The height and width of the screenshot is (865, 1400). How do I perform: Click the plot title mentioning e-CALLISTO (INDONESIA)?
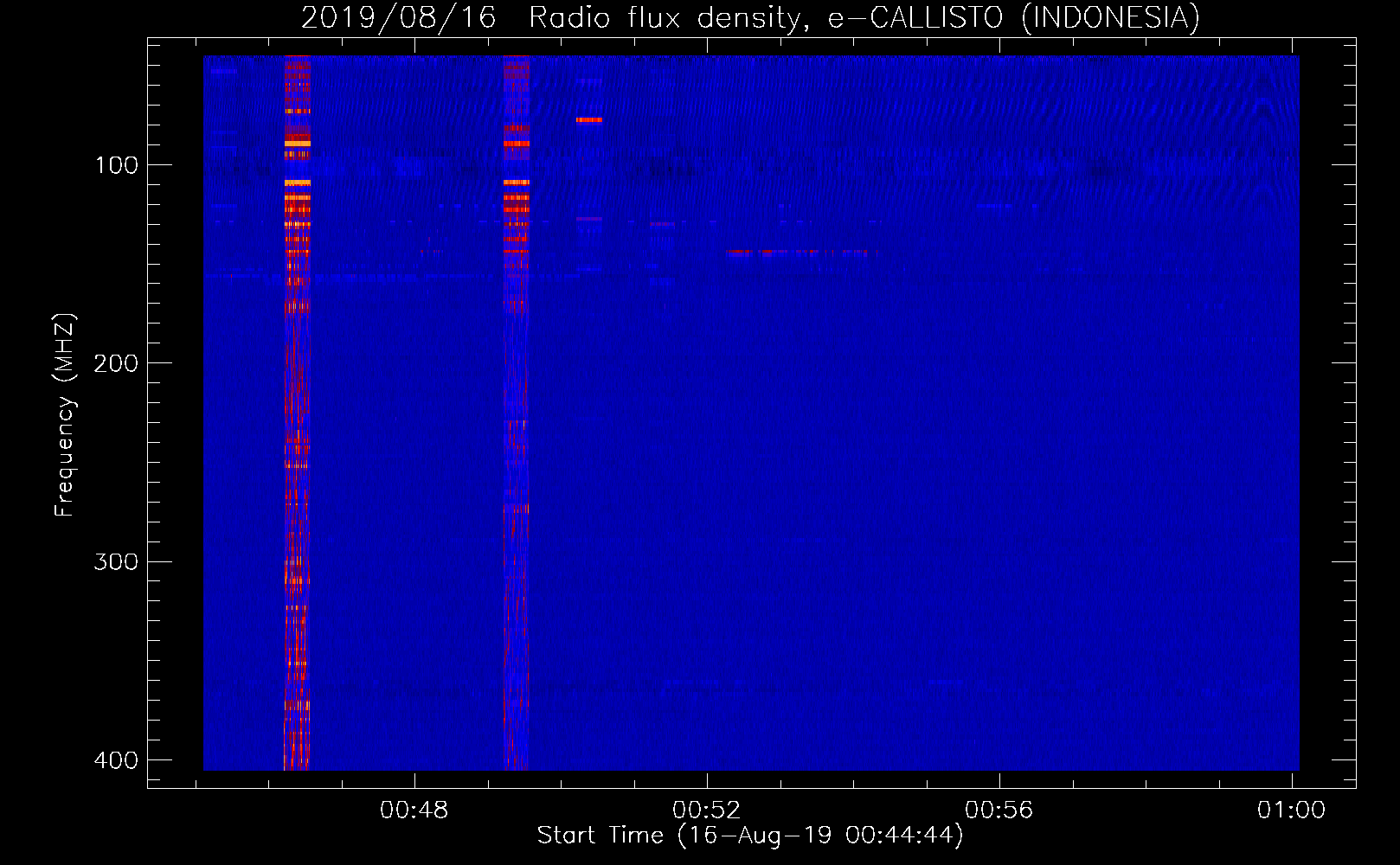tap(750, 17)
